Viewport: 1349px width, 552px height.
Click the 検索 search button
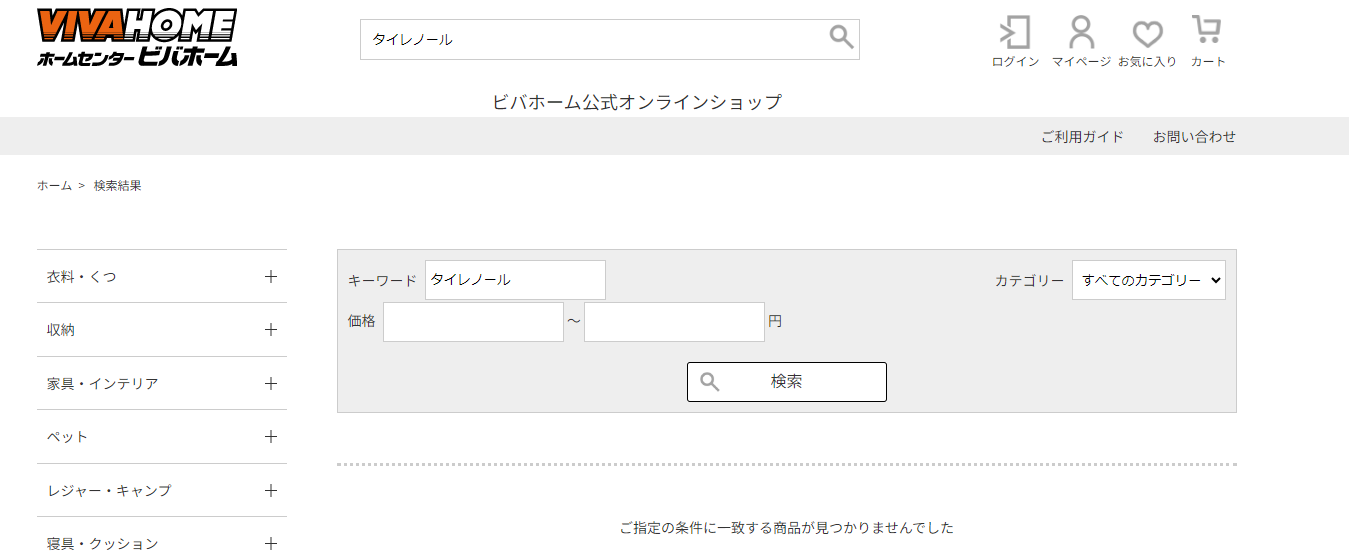pyautogui.click(x=787, y=382)
